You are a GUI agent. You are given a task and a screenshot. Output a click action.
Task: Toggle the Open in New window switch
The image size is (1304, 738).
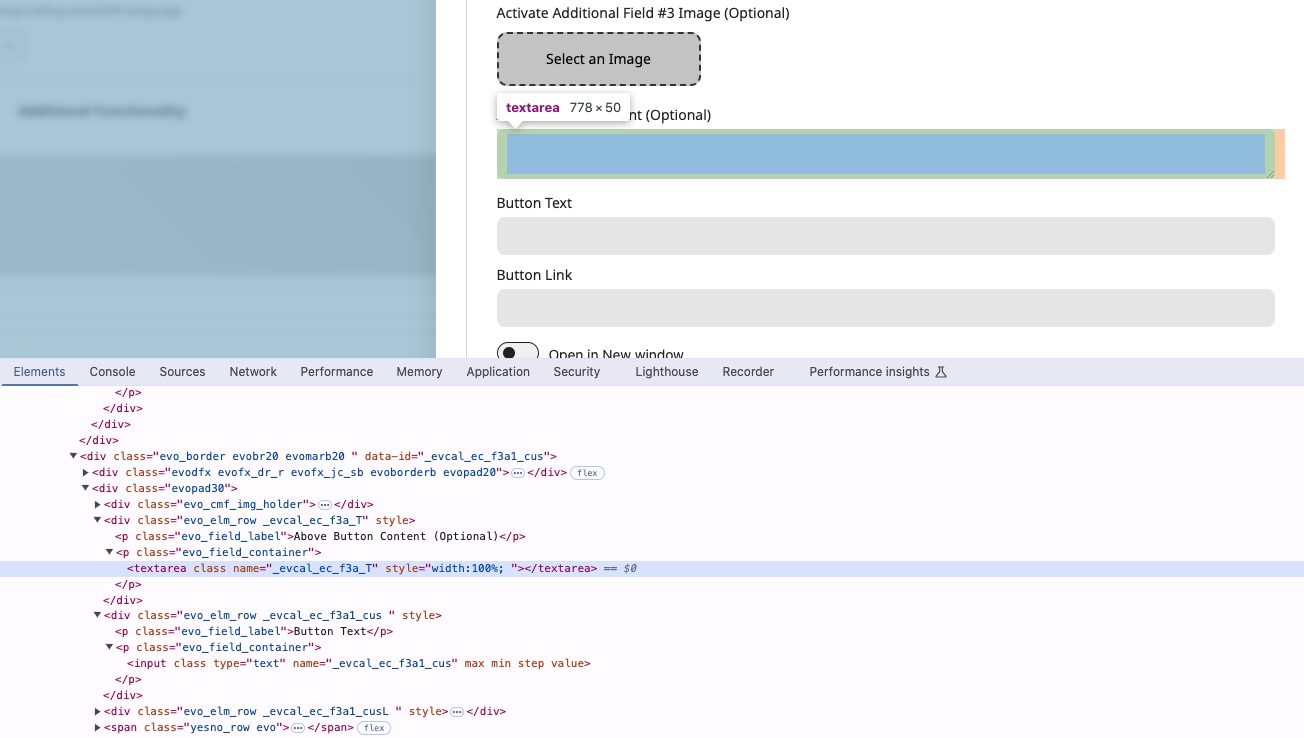coord(518,351)
